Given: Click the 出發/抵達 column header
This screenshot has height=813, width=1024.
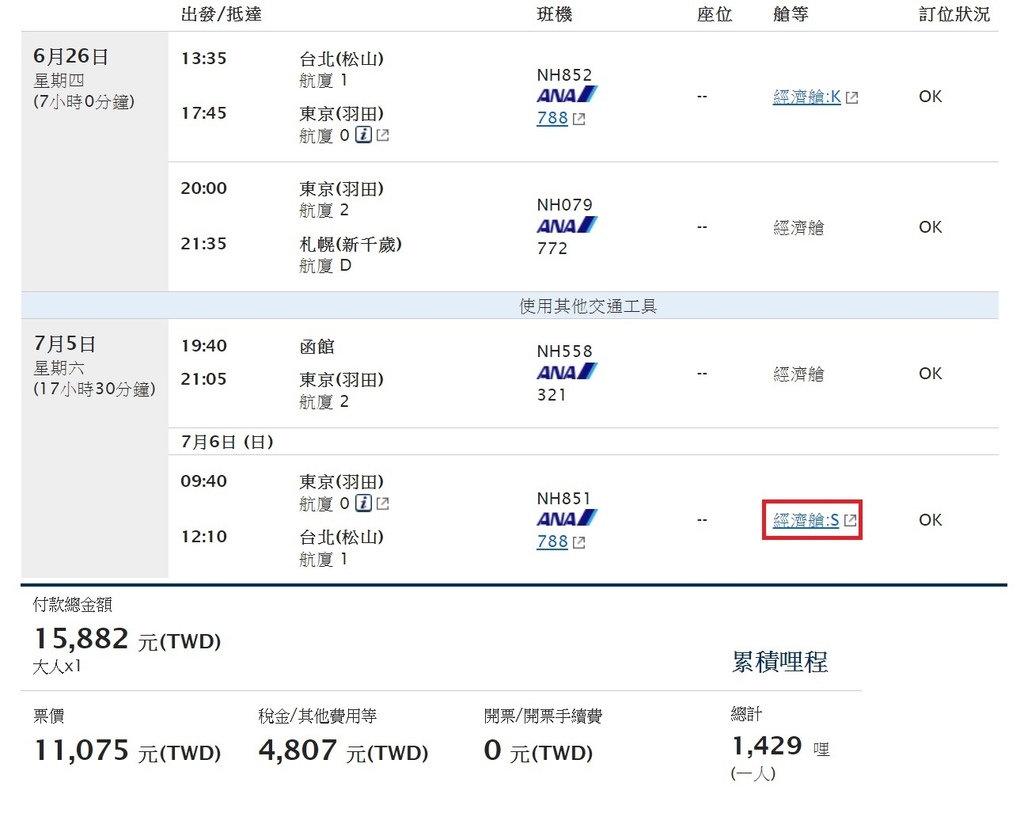Looking at the screenshot, I should click(221, 14).
